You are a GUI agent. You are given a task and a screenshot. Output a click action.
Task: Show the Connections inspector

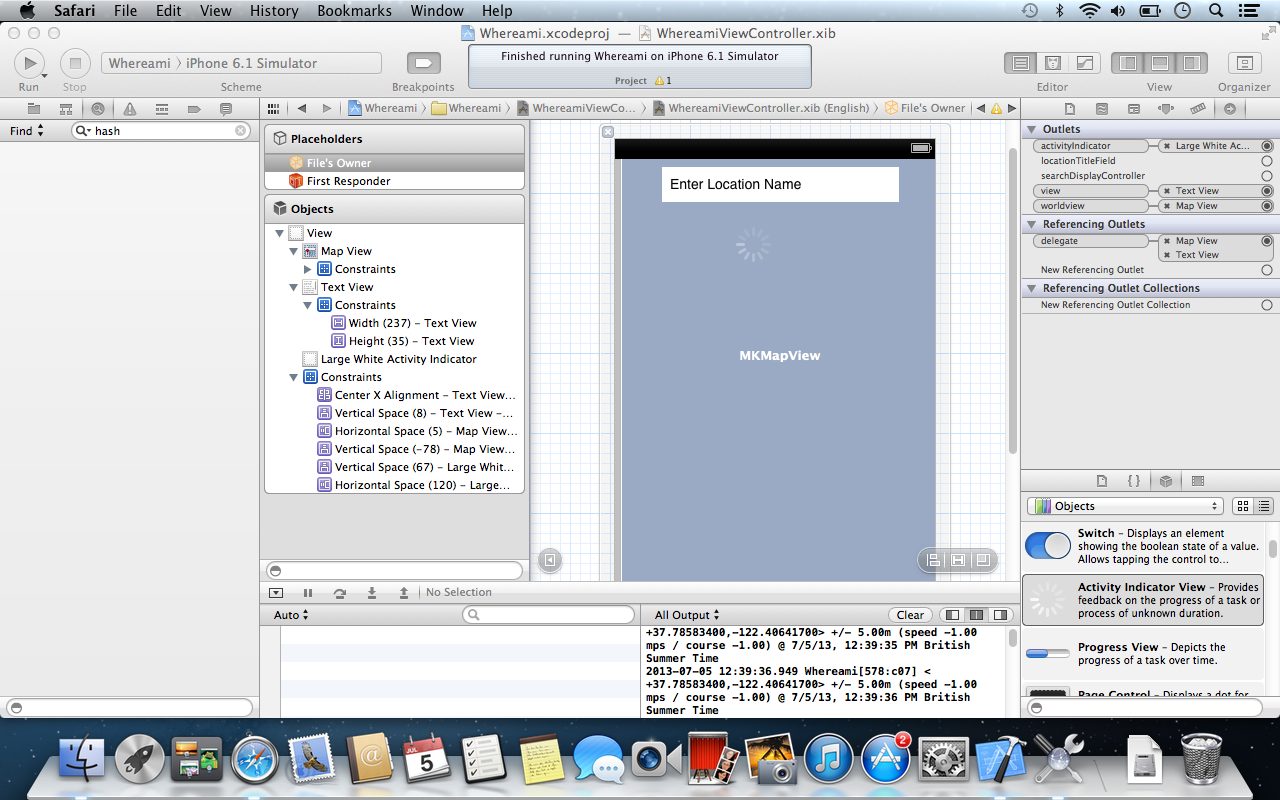point(1230,108)
